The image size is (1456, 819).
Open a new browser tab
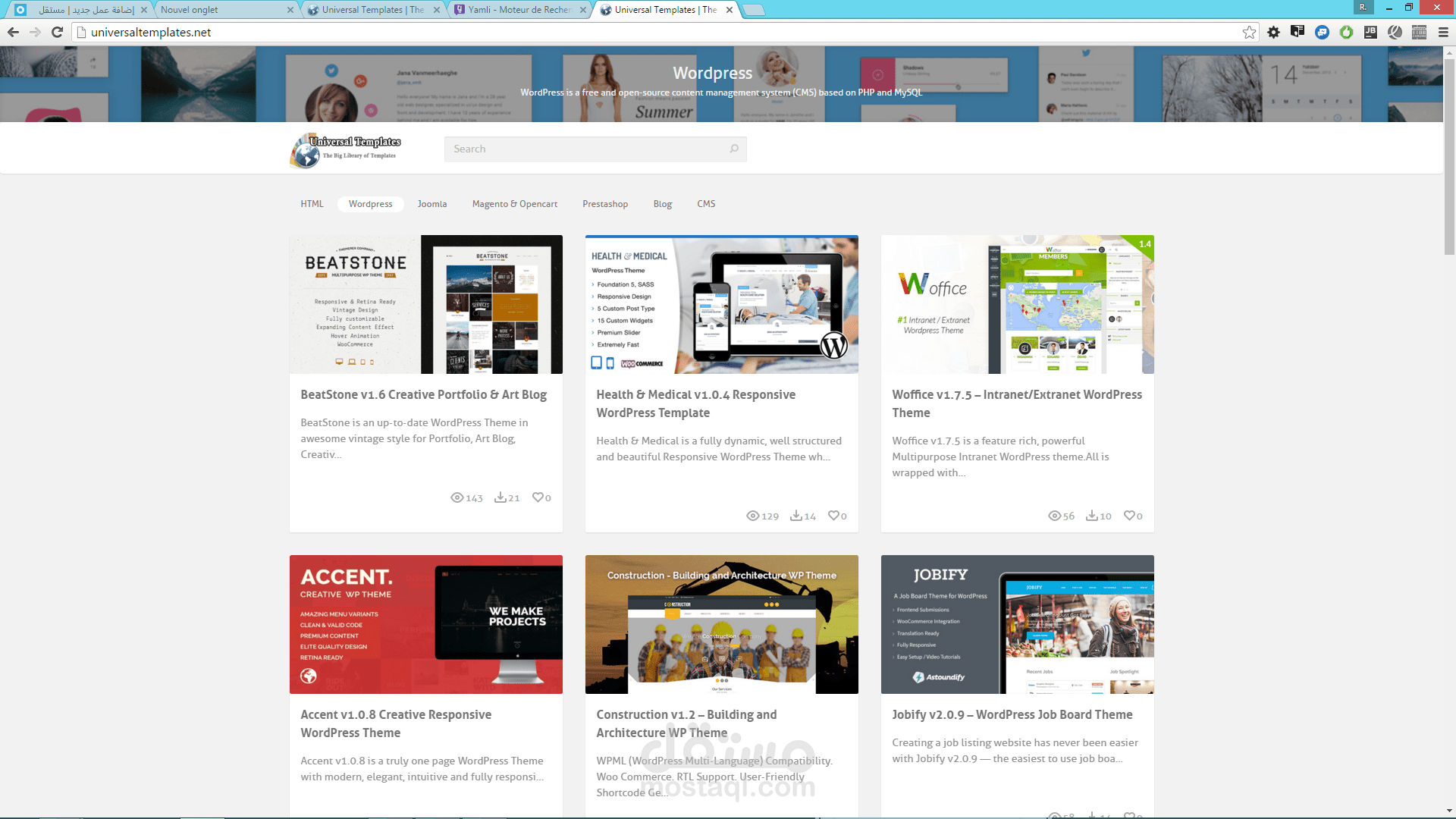pyautogui.click(x=753, y=10)
